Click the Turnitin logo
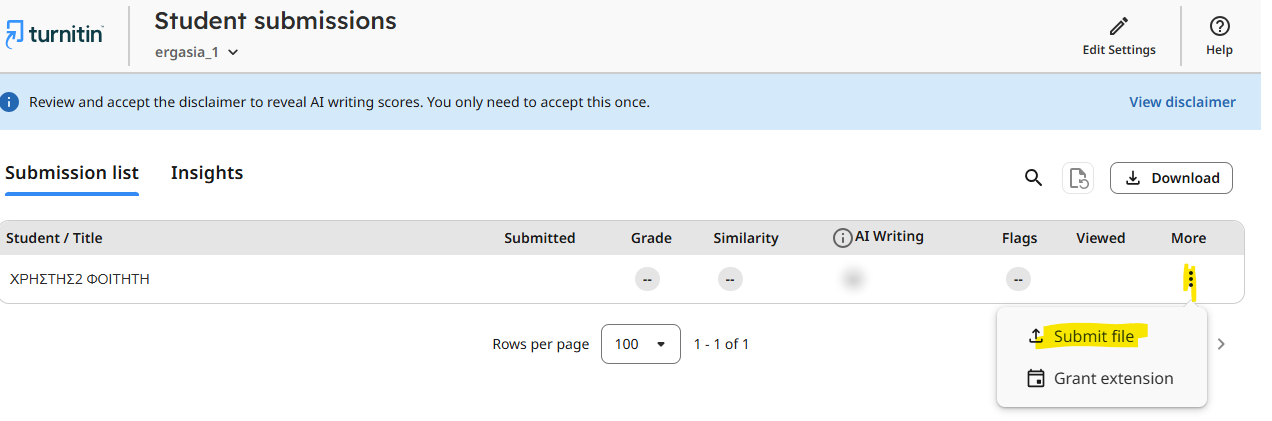The image size is (1272, 421). pyautogui.click(x=54, y=35)
